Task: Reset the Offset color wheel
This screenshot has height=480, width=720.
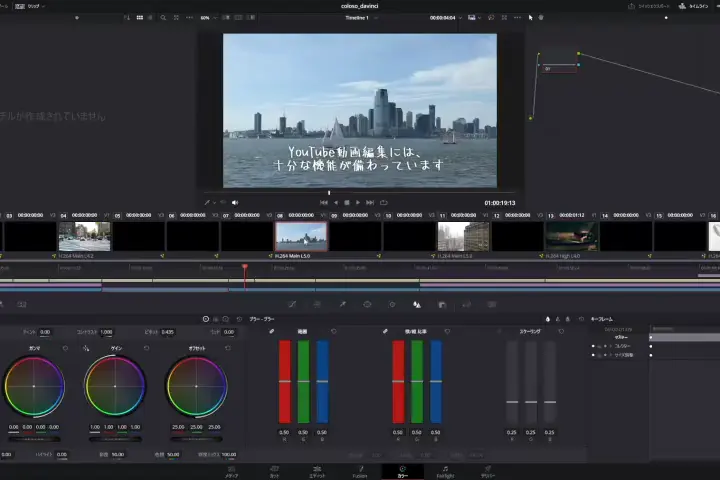Action: 228,349
